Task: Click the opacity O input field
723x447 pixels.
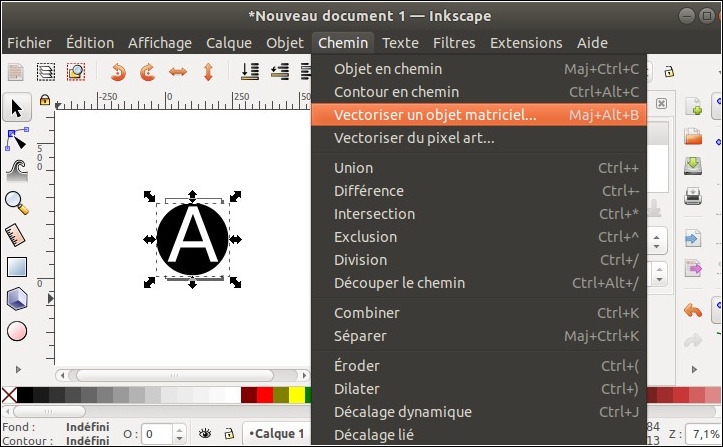Action: point(157,434)
